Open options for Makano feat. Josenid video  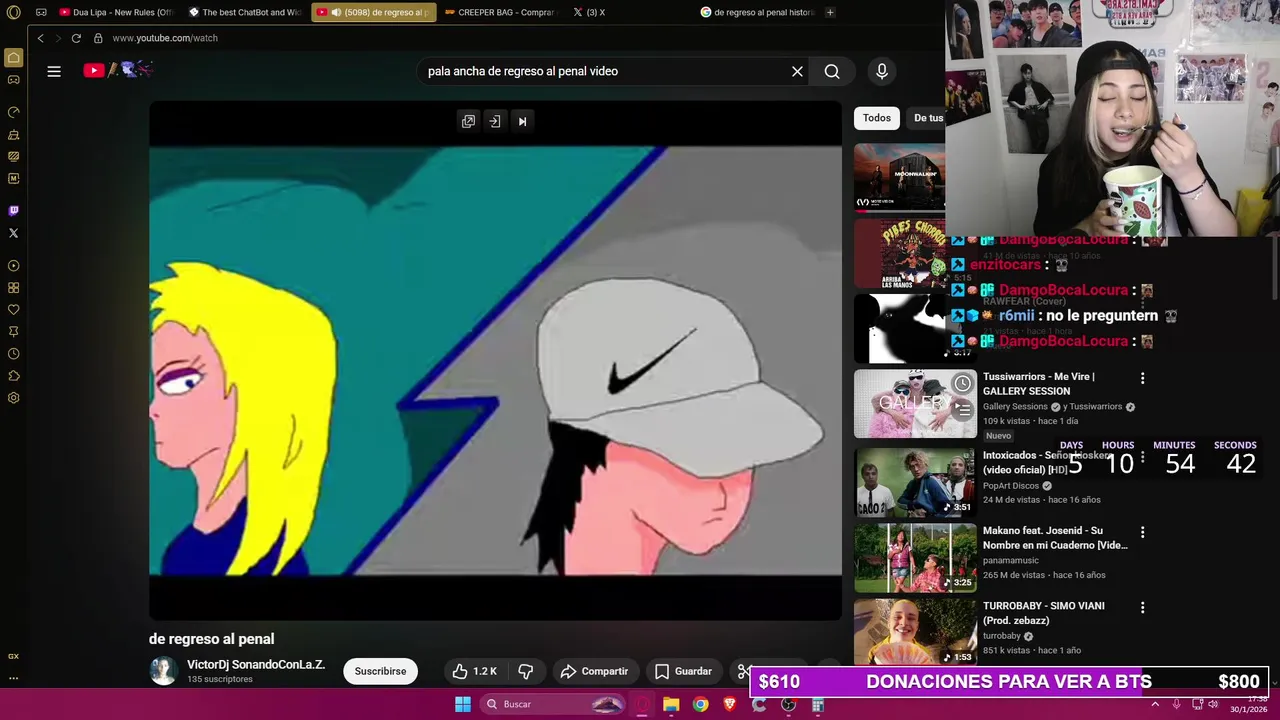1142,532
